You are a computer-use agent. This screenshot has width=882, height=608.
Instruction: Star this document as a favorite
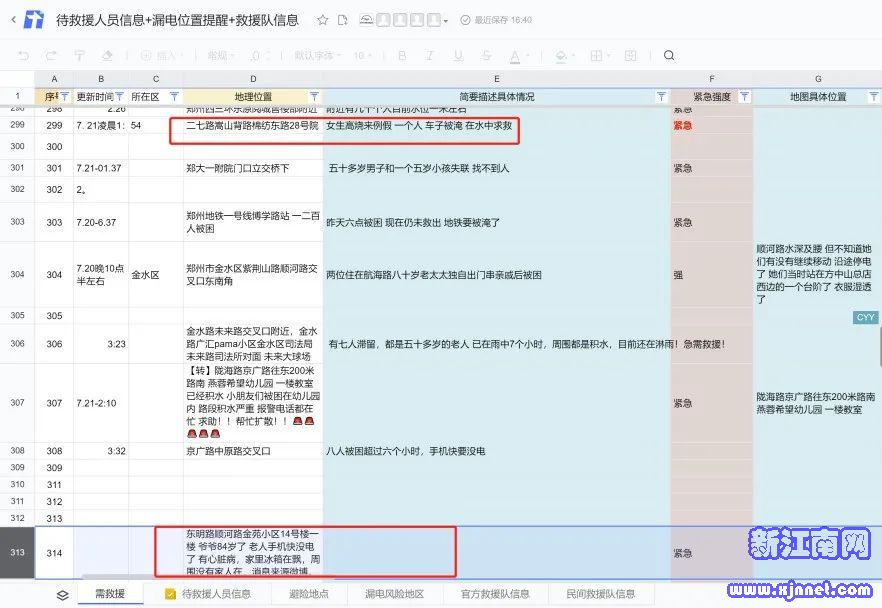tap(322, 20)
